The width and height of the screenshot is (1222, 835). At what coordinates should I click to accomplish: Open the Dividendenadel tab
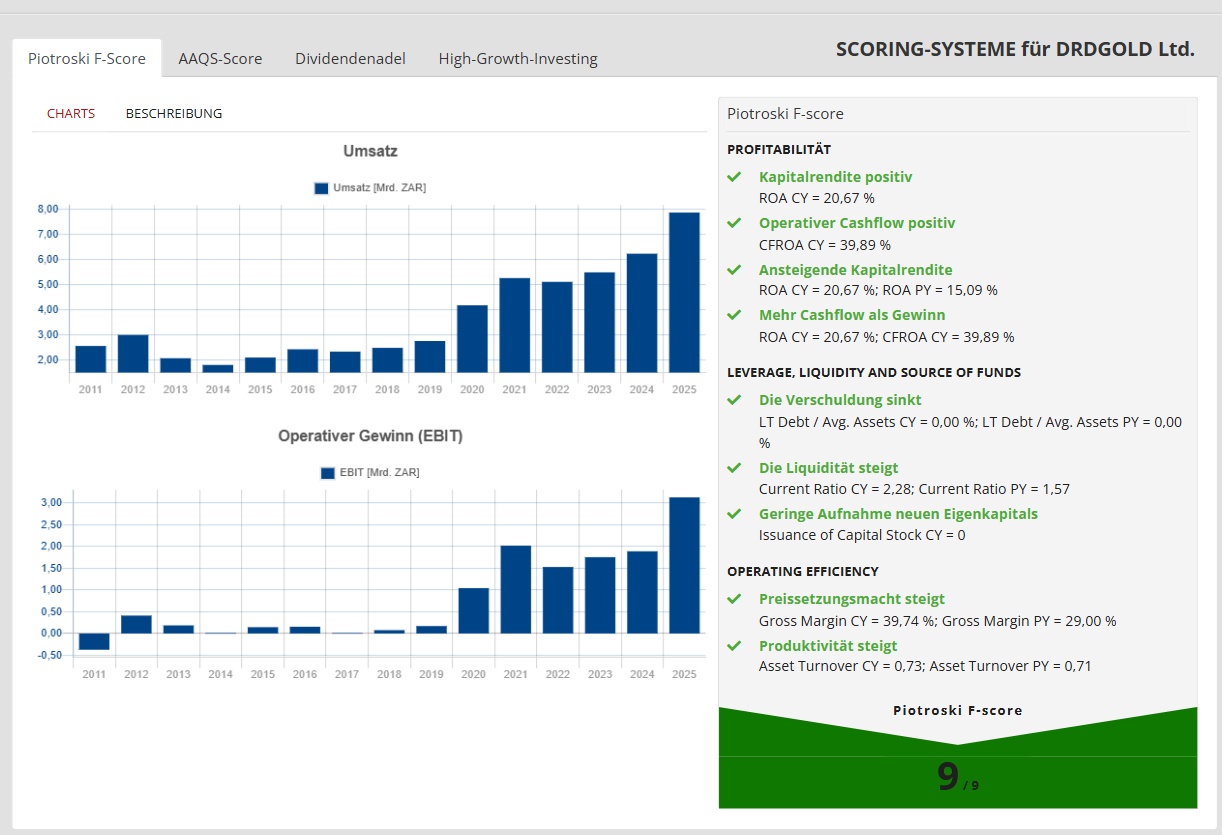tap(350, 59)
